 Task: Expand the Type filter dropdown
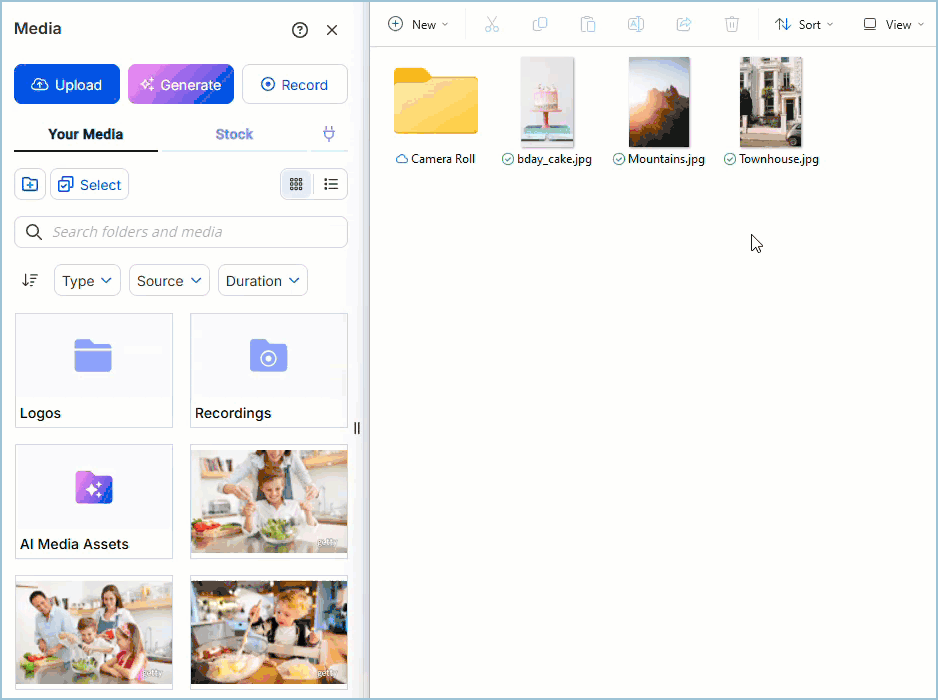click(x=87, y=281)
